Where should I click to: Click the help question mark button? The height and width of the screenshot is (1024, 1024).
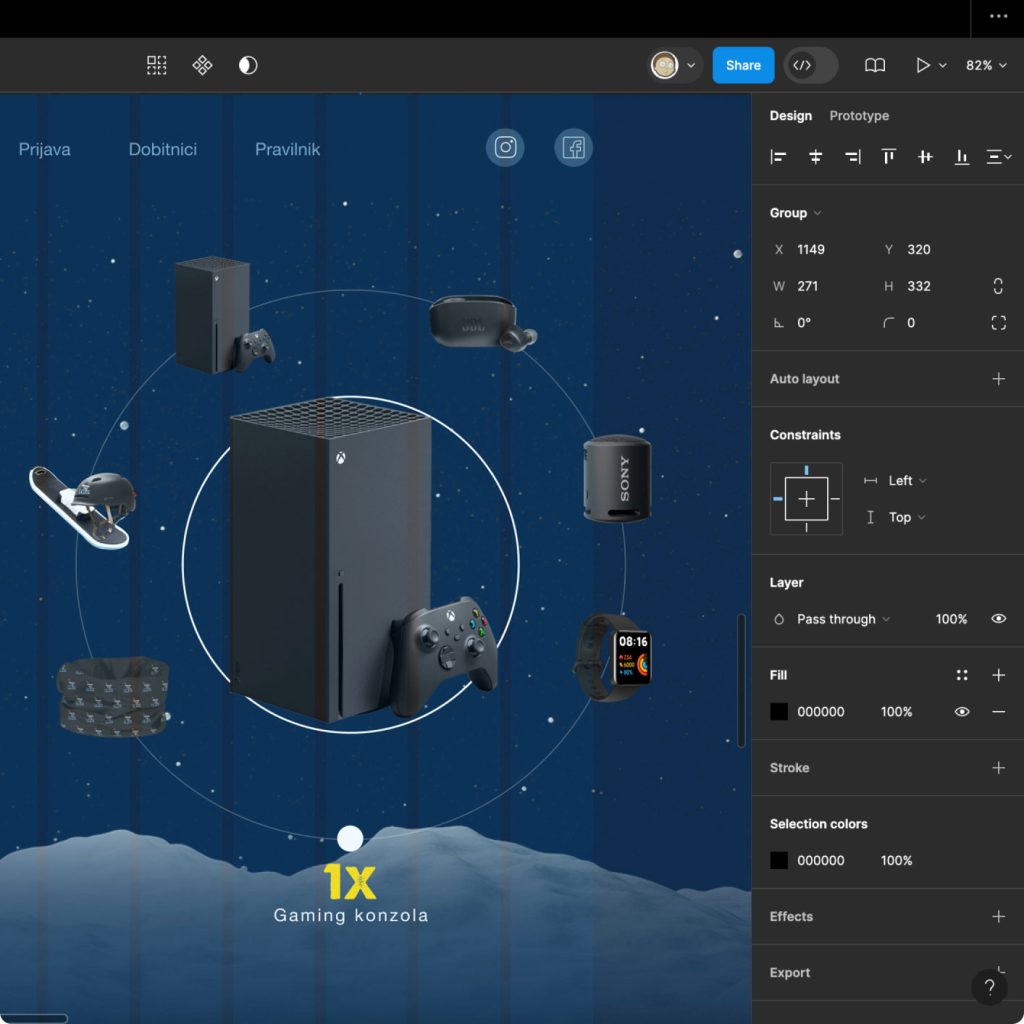point(989,987)
